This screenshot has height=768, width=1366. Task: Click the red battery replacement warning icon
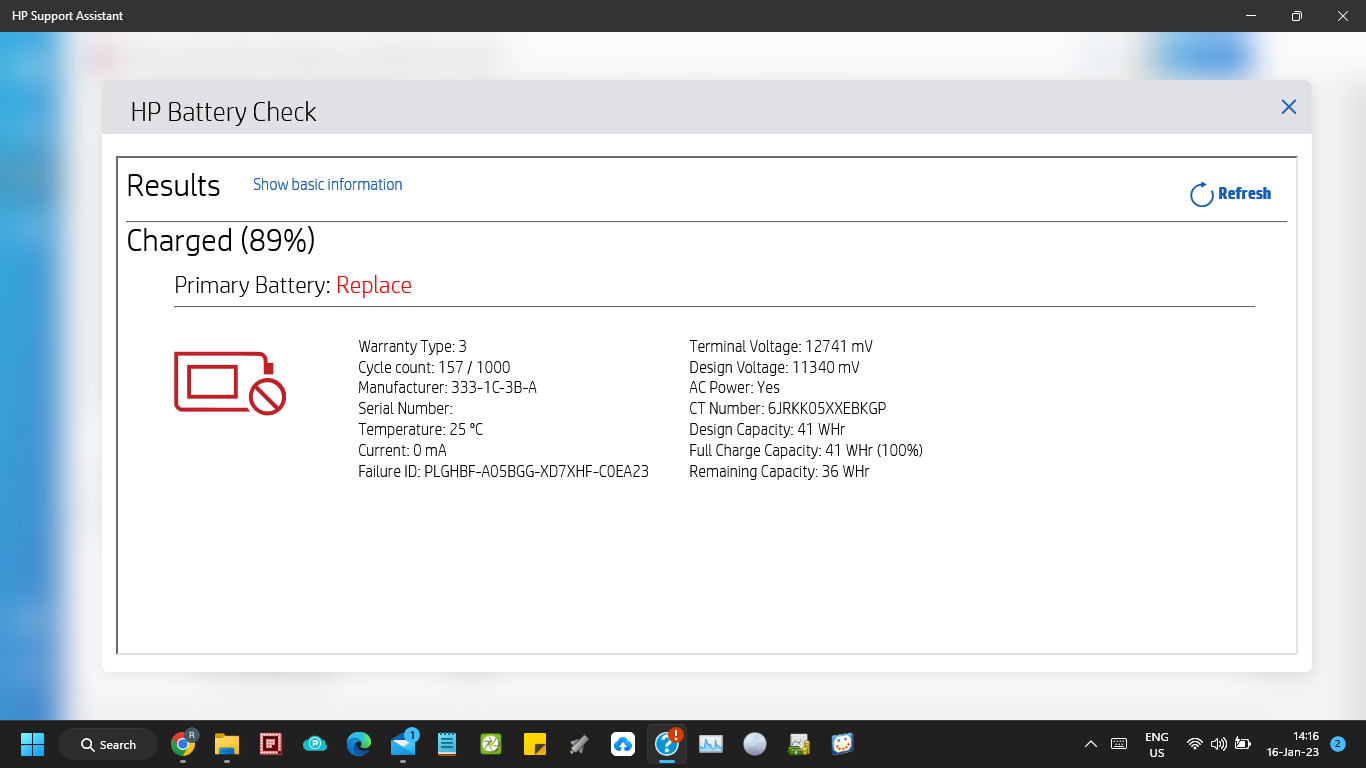click(x=231, y=383)
